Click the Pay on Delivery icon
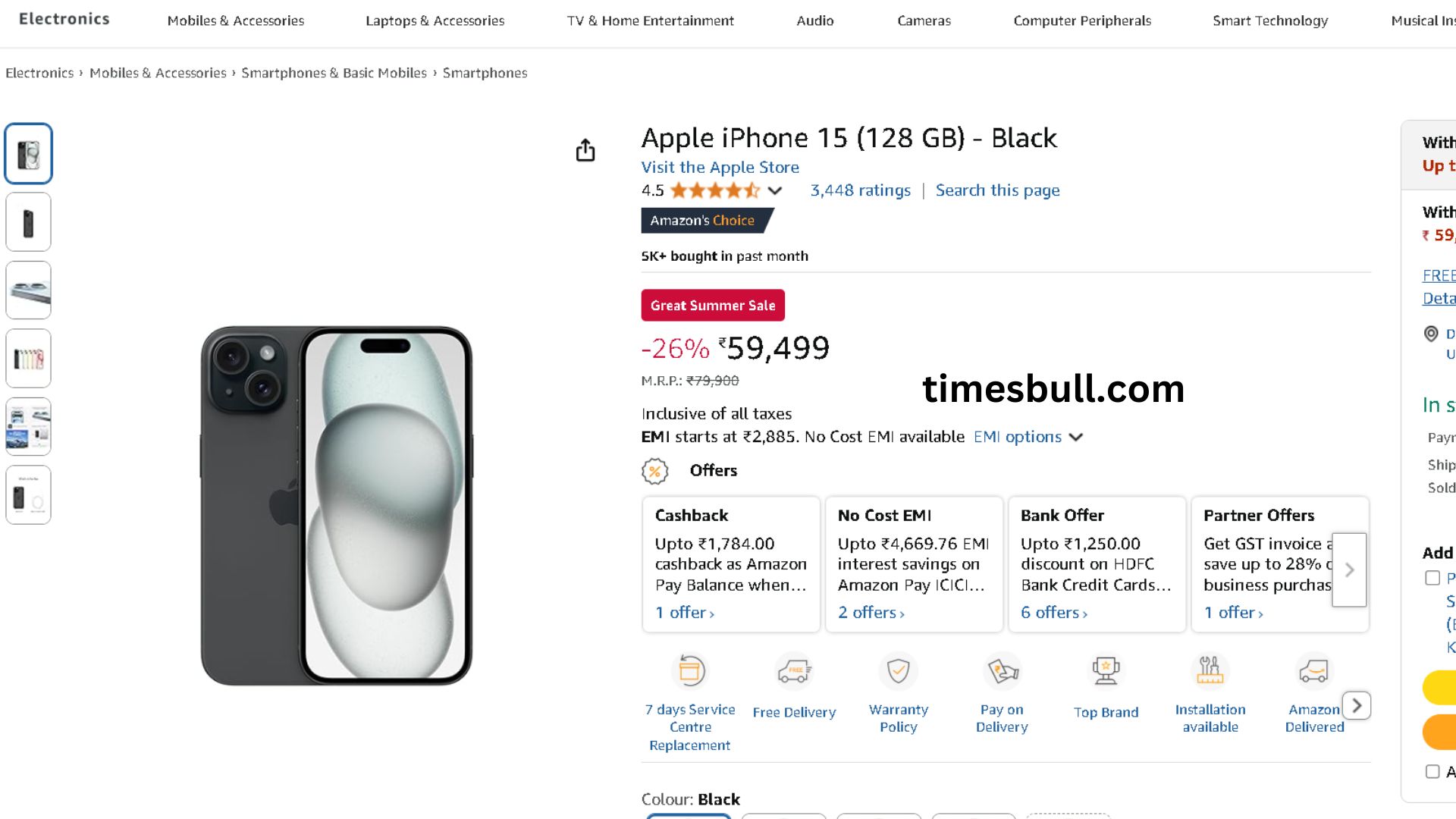Viewport: 1456px width, 819px height. click(x=1003, y=671)
